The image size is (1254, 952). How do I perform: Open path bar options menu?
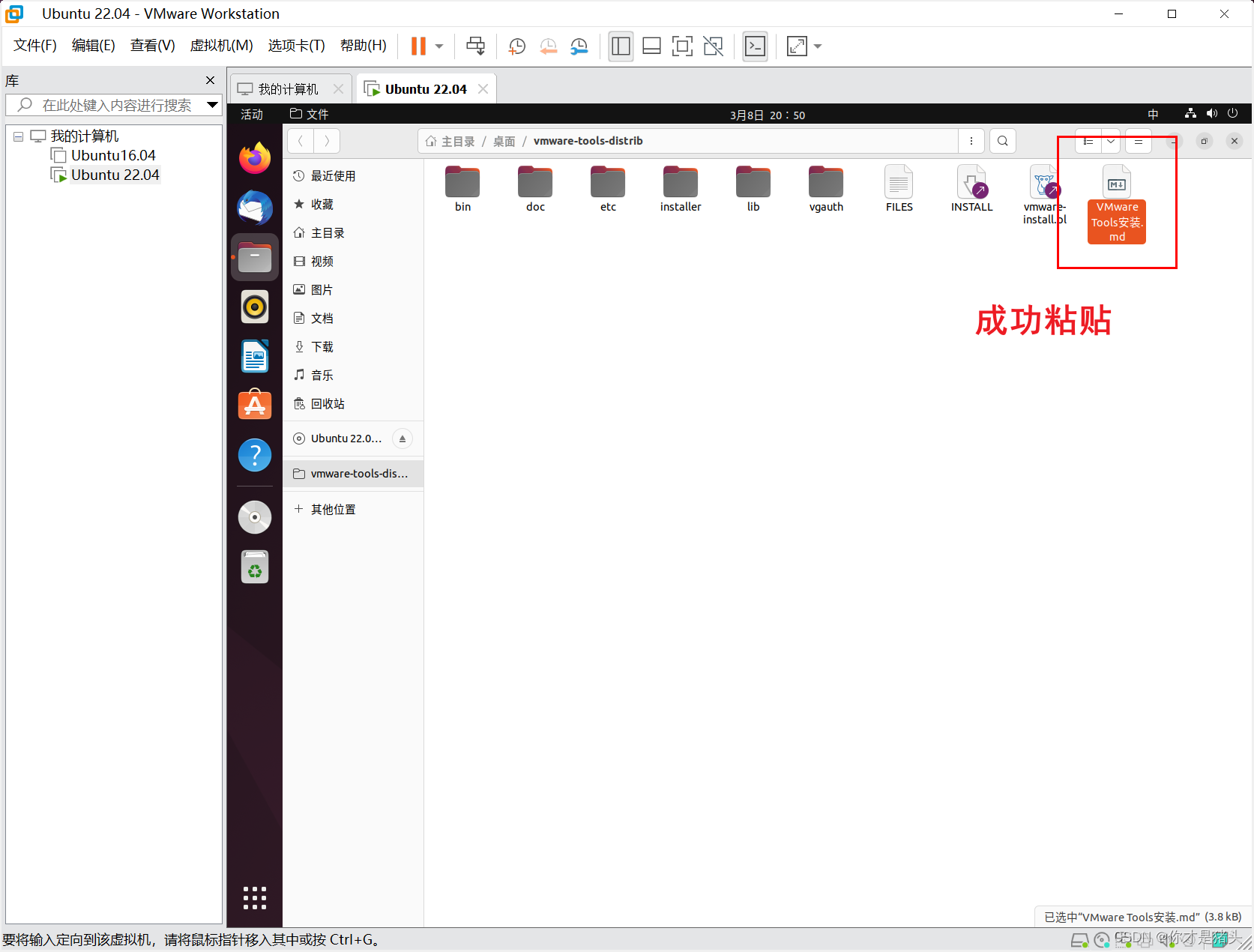coord(971,141)
